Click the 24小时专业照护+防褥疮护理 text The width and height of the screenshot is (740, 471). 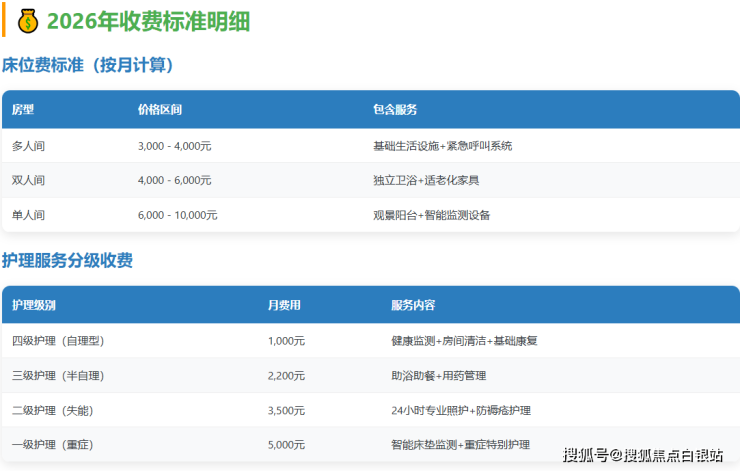click(460, 410)
